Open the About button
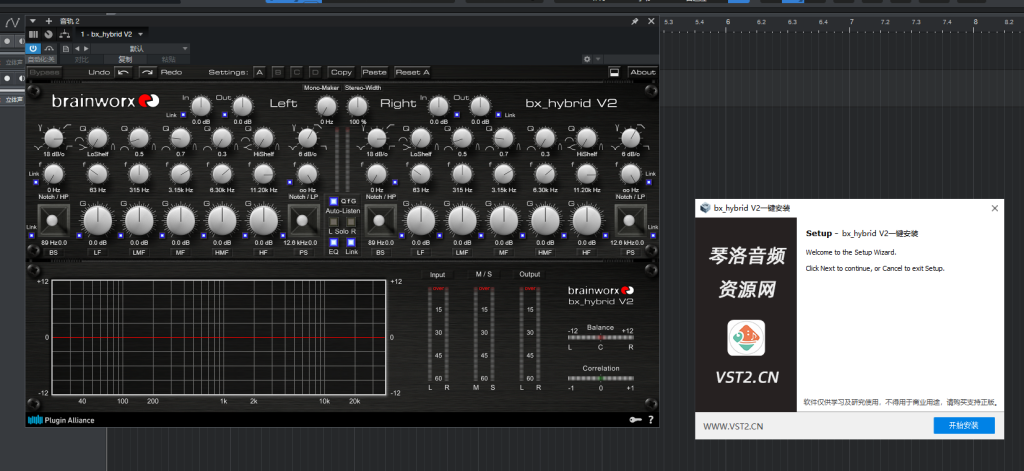Viewport: 1024px width, 471px height. [x=642, y=73]
